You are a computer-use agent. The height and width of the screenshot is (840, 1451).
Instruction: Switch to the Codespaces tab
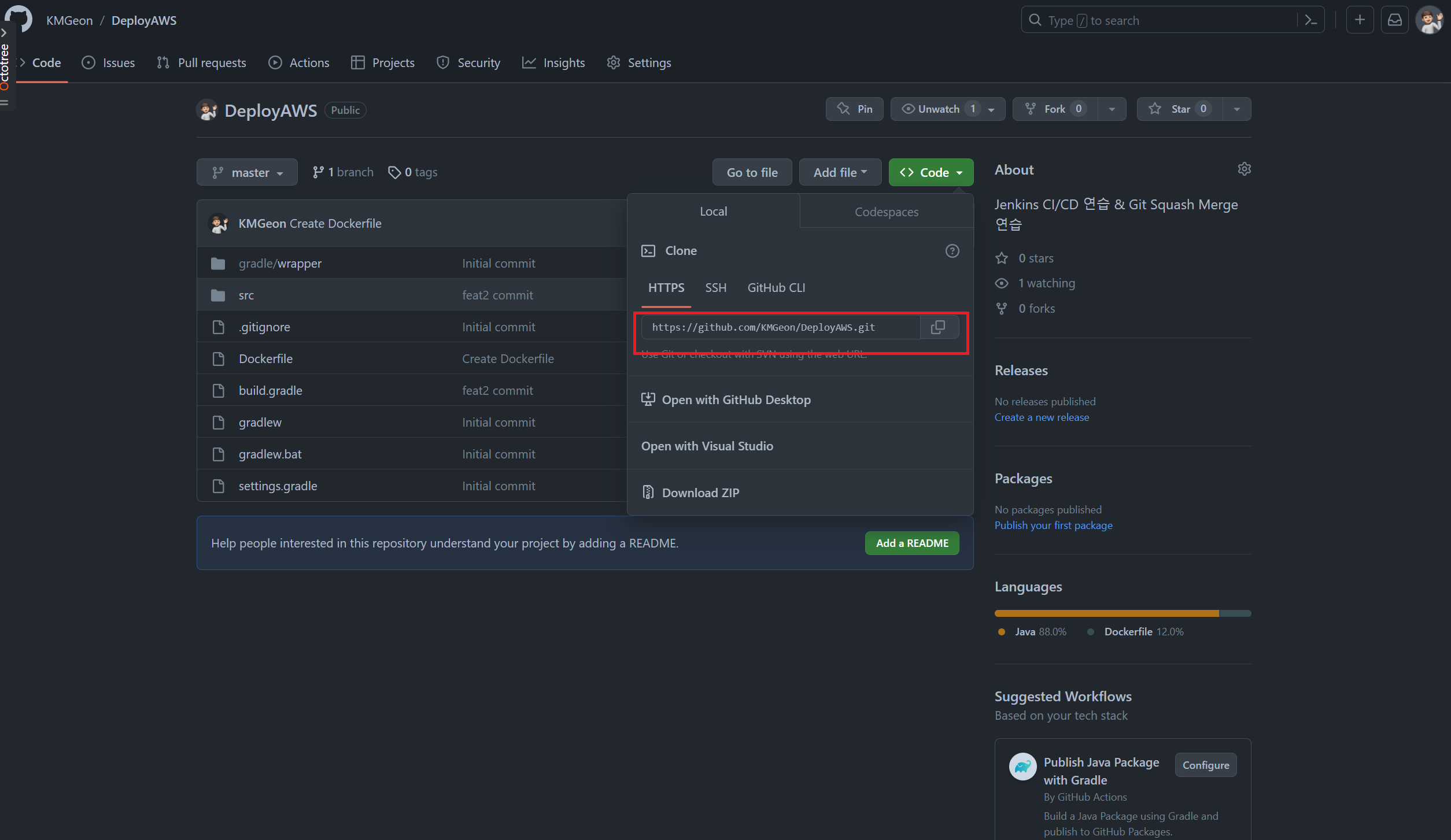click(886, 212)
